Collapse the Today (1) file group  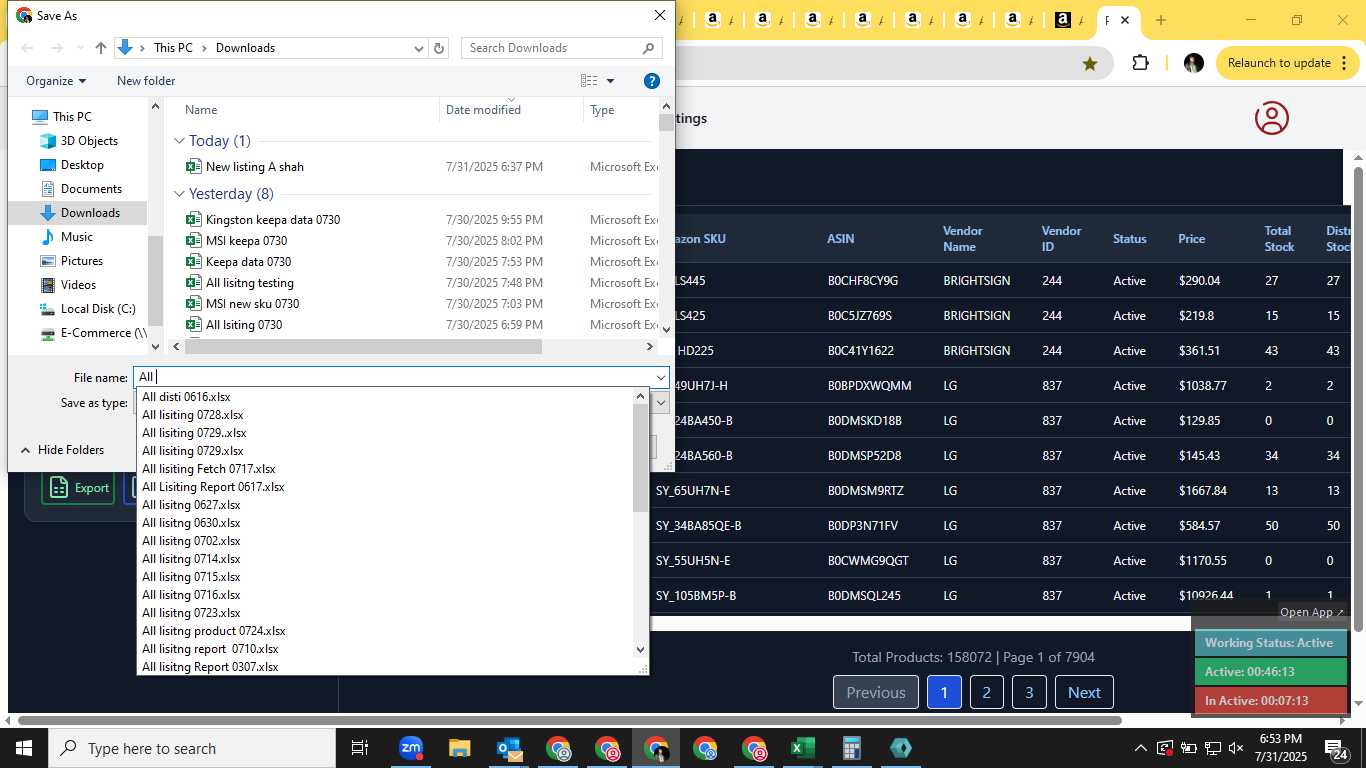pyautogui.click(x=180, y=141)
